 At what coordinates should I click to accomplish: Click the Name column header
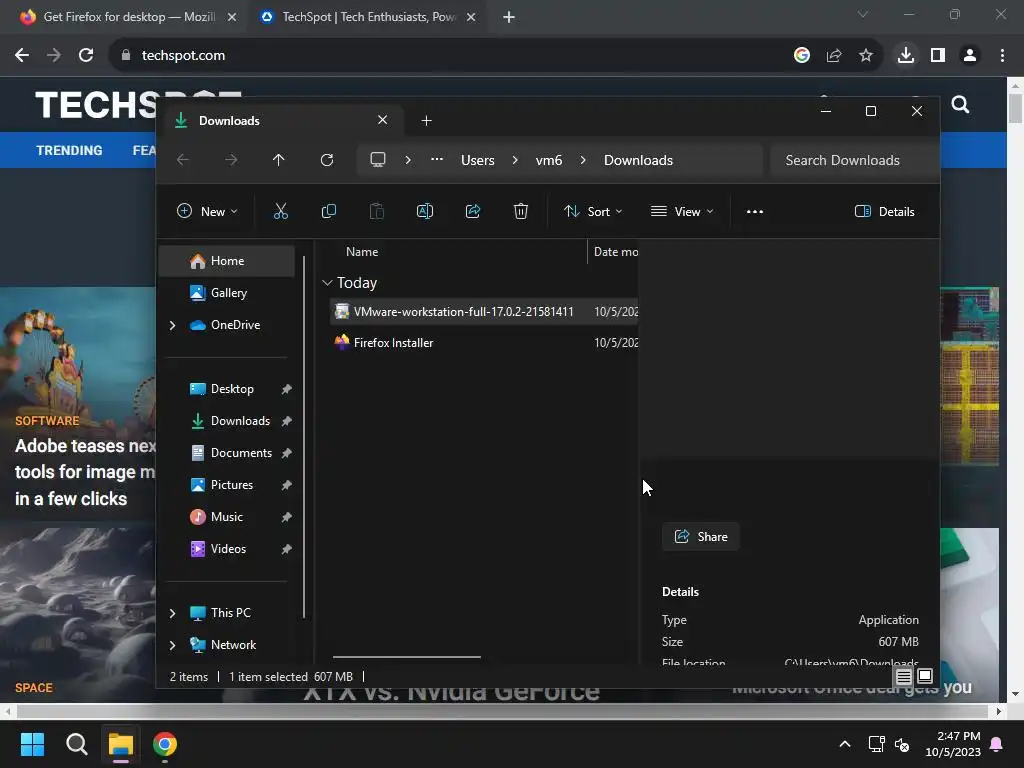click(x=362, y=251)
